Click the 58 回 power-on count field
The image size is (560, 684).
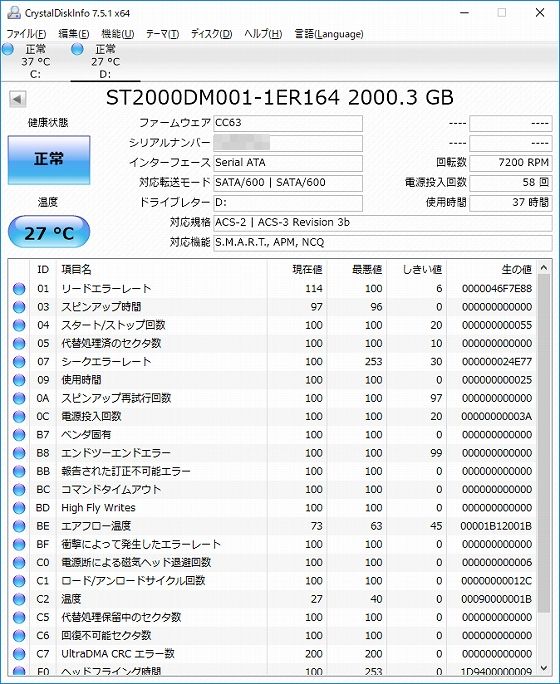(511, 183)
